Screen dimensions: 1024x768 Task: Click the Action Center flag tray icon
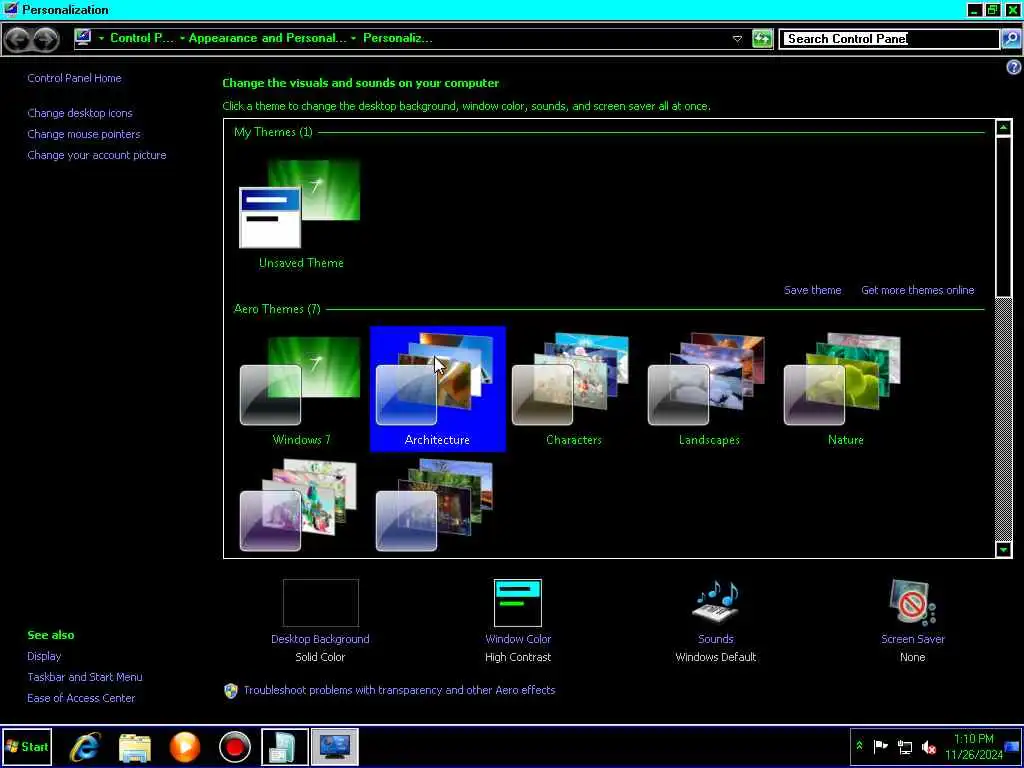[x=880, y=746]
